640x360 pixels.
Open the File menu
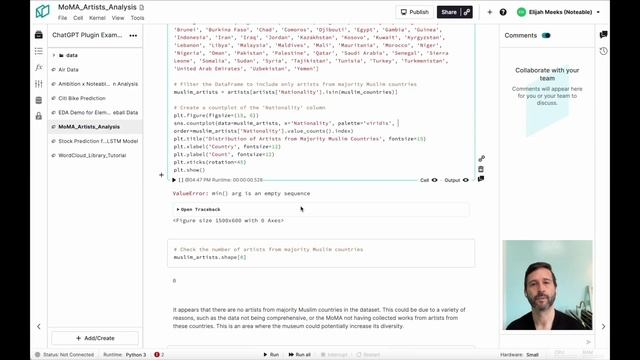62,18
